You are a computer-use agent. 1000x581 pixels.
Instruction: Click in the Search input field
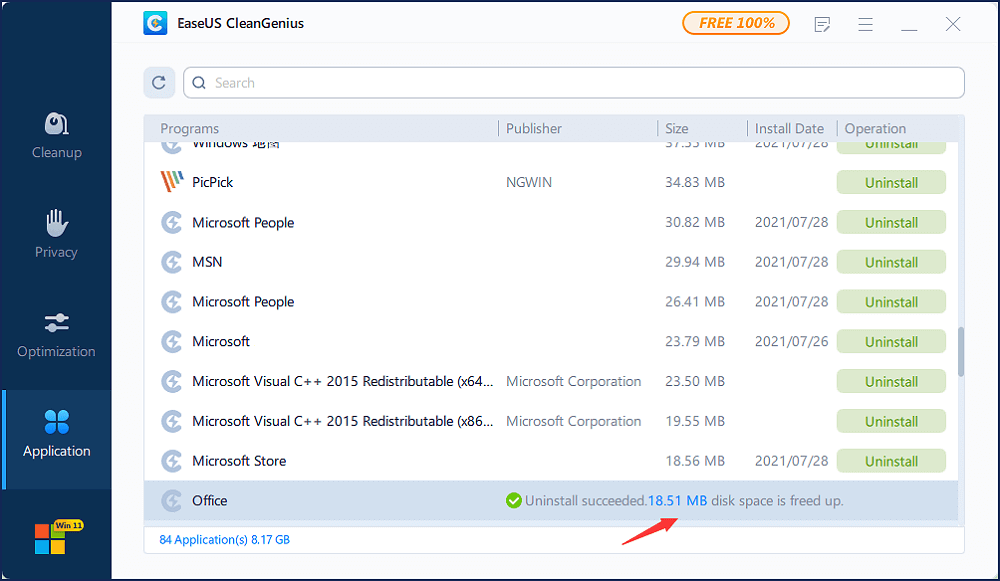tap(580, 83)
